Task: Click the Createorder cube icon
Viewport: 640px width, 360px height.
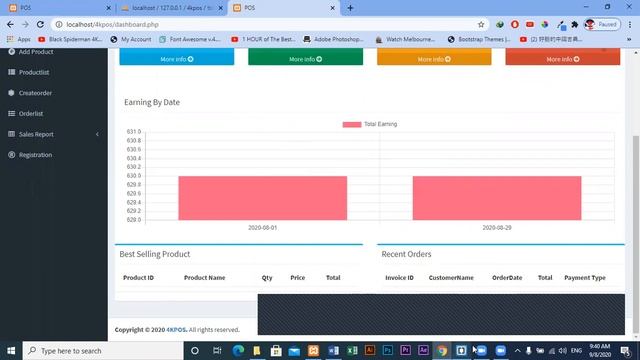Action: pyautogui.click(x=11, y=93)
